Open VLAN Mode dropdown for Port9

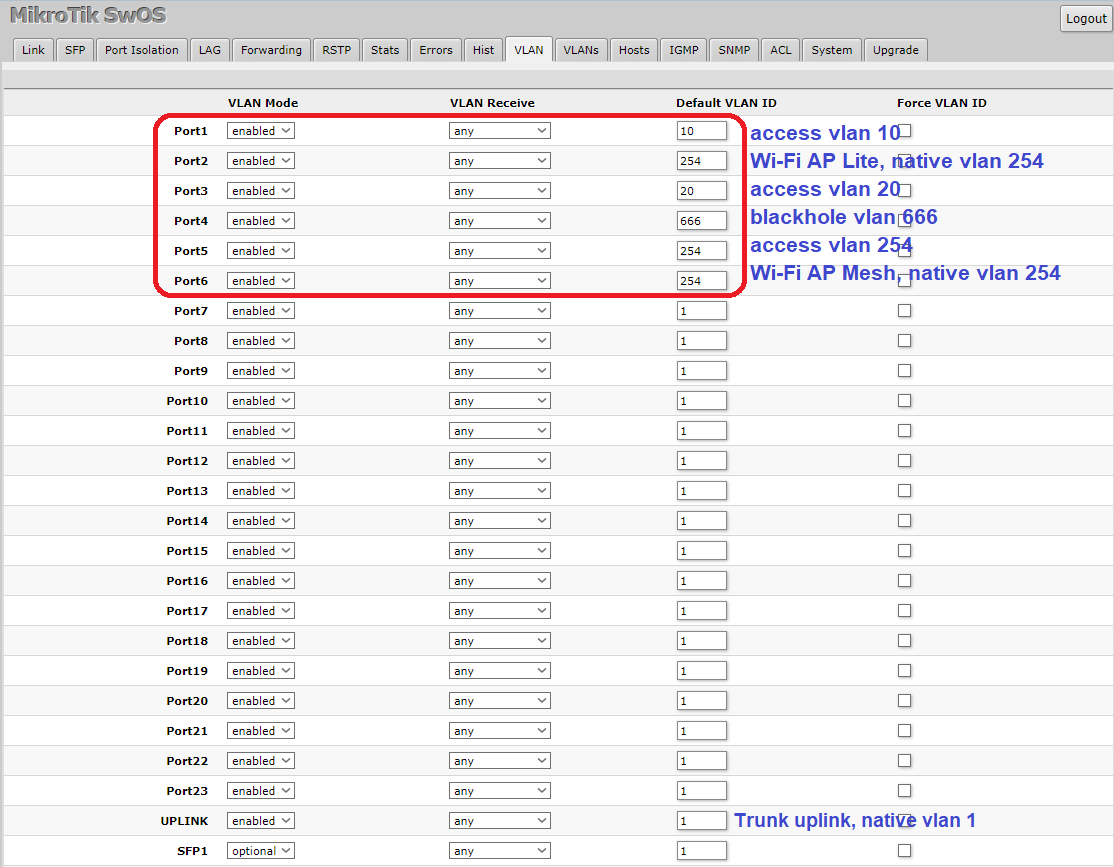[x=261, y=371]
